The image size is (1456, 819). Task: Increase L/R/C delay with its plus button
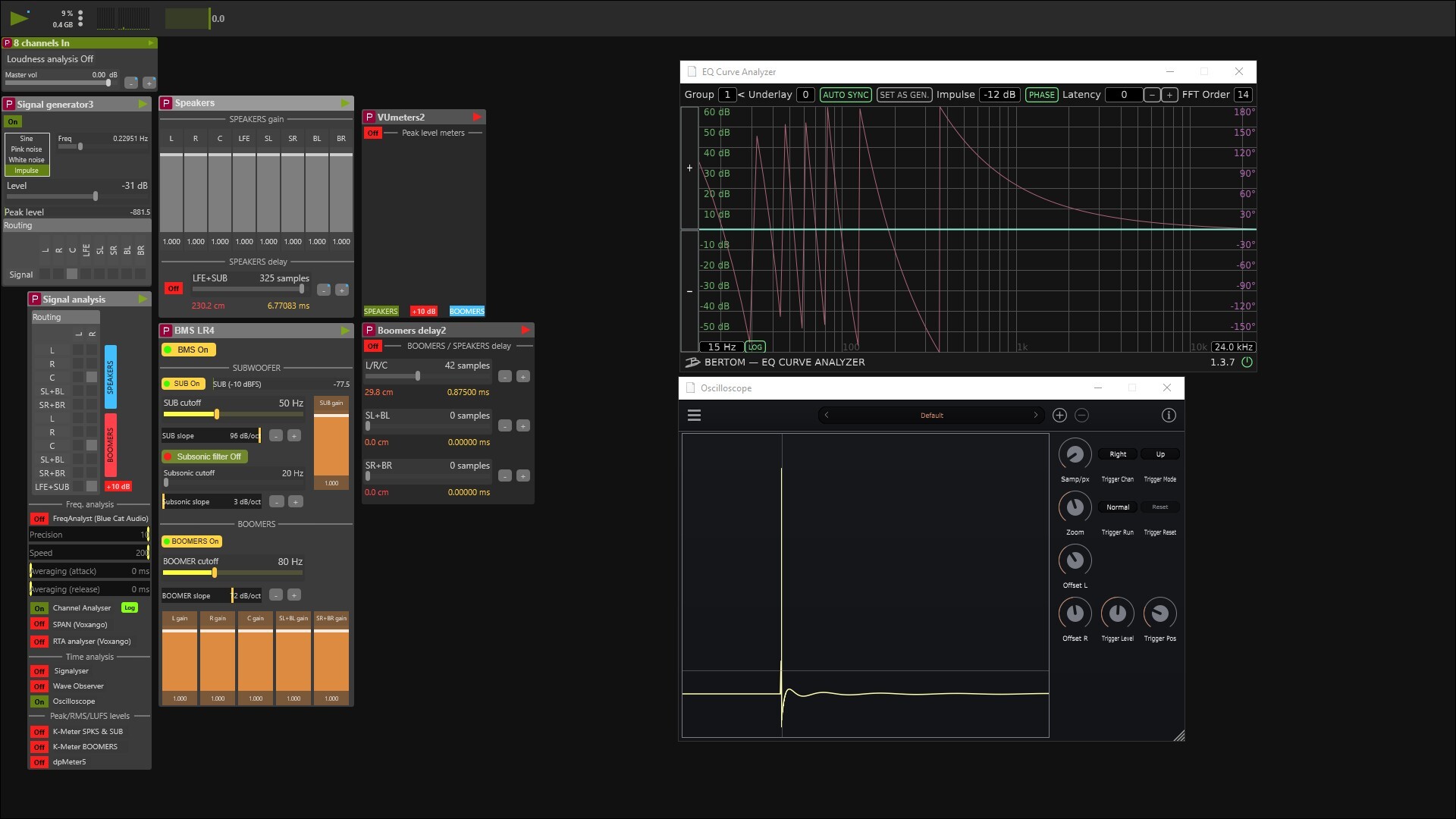tap(523, 376)
